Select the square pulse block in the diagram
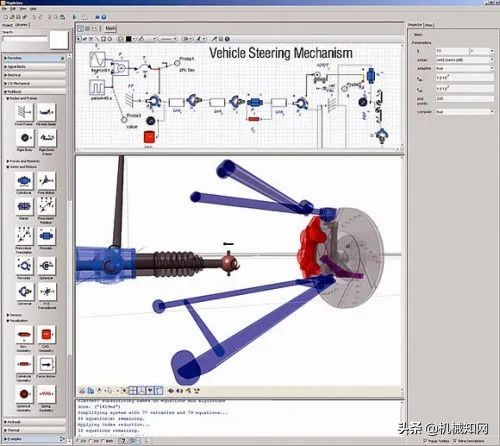Screen dimensions: 500x446 (x=97, y=88)
